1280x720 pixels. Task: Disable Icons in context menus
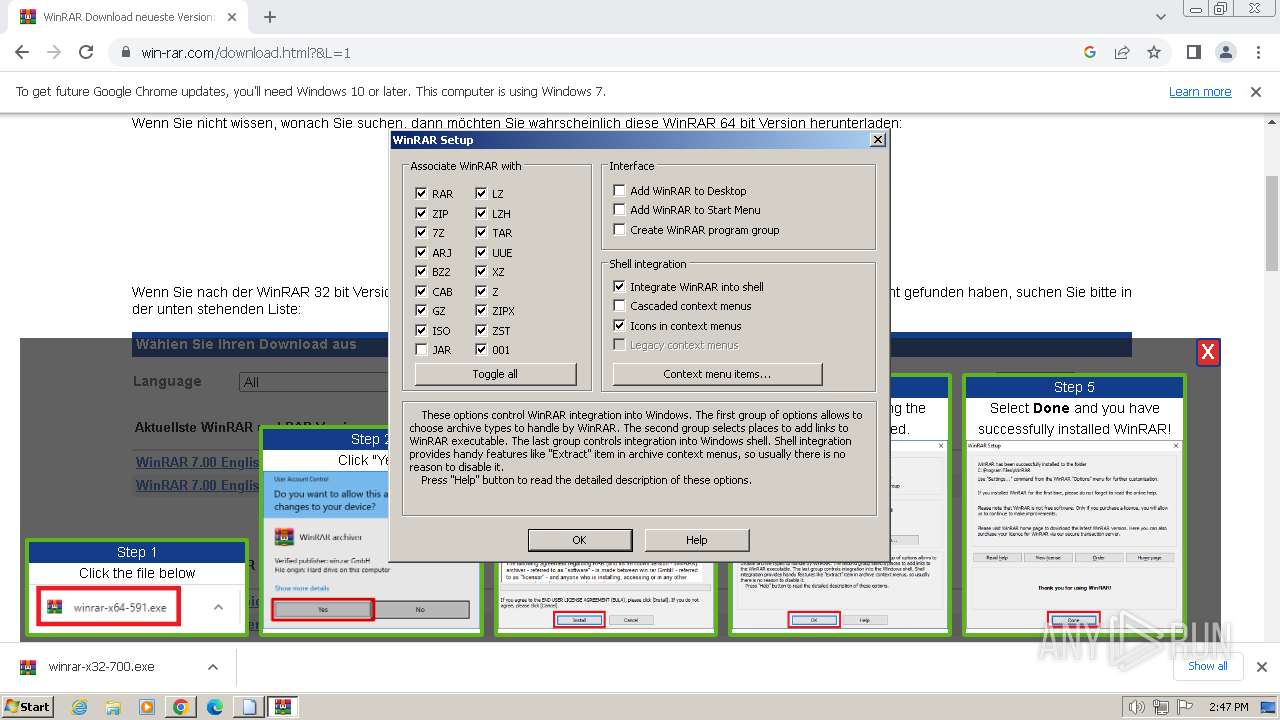[x=619, y=326]
